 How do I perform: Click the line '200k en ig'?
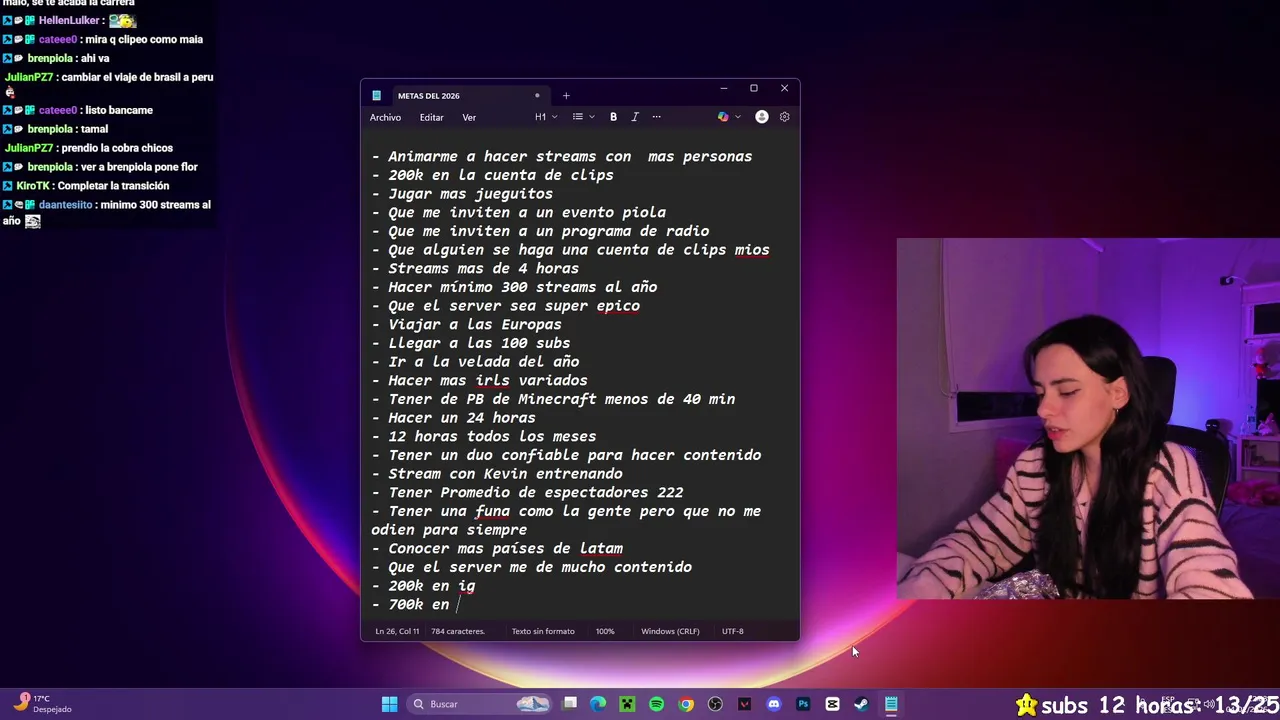pyautogui.click(x=423, y=586)
